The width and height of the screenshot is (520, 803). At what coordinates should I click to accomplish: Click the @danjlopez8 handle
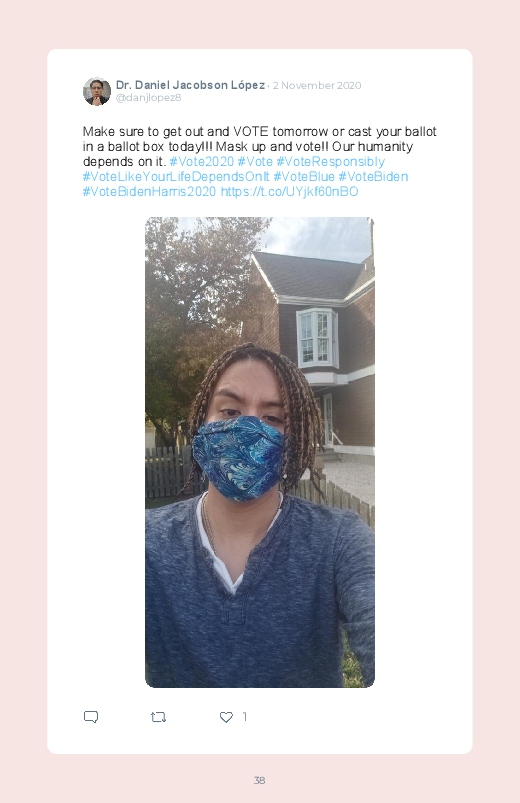pos(148,97)
